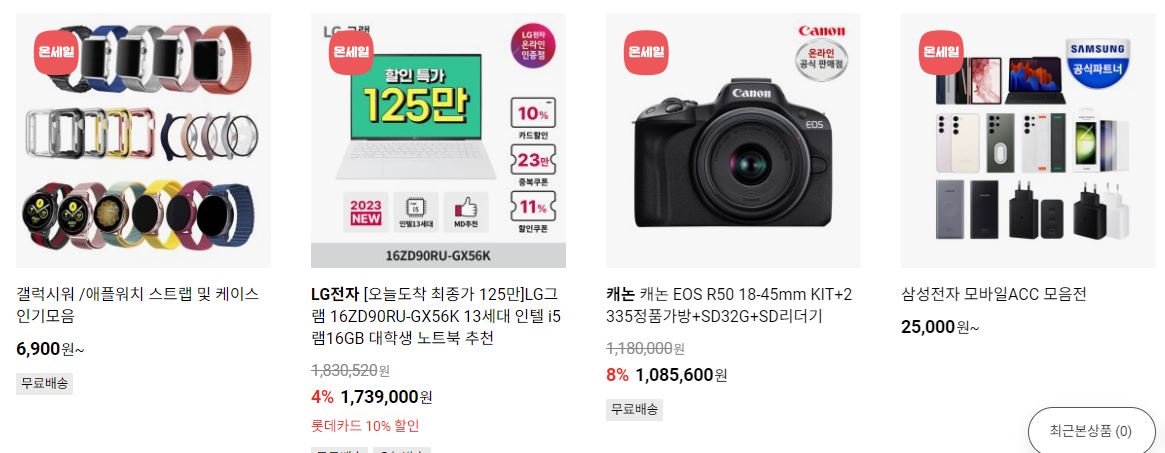The height and width of the screenshot is (453, 1165).
Task: Click the 온세일 badge on the LG gram image
Action: pos(351,52)
